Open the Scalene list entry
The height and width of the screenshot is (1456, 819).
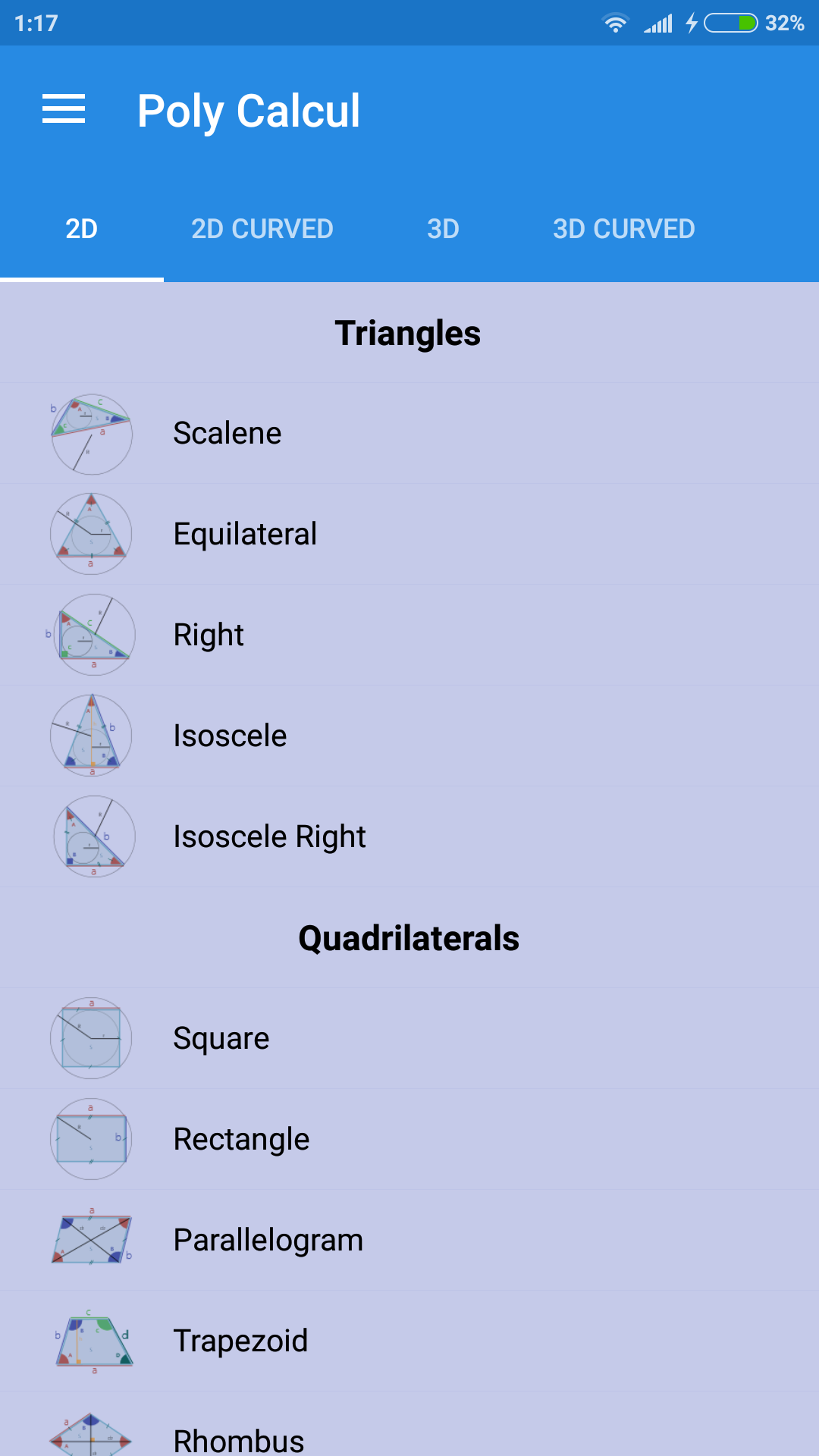409,434
